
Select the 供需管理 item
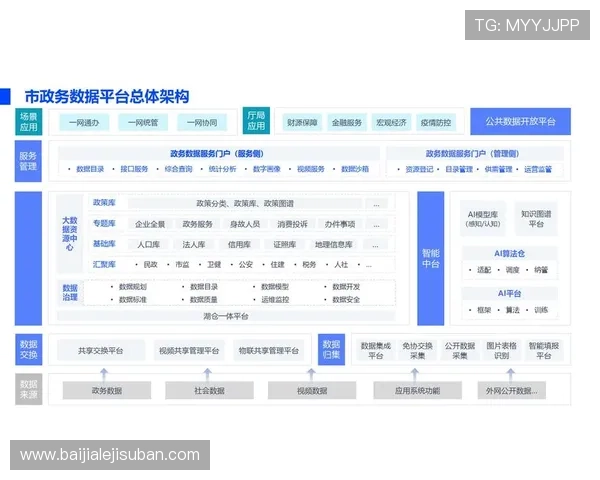[x=498, y=169]
